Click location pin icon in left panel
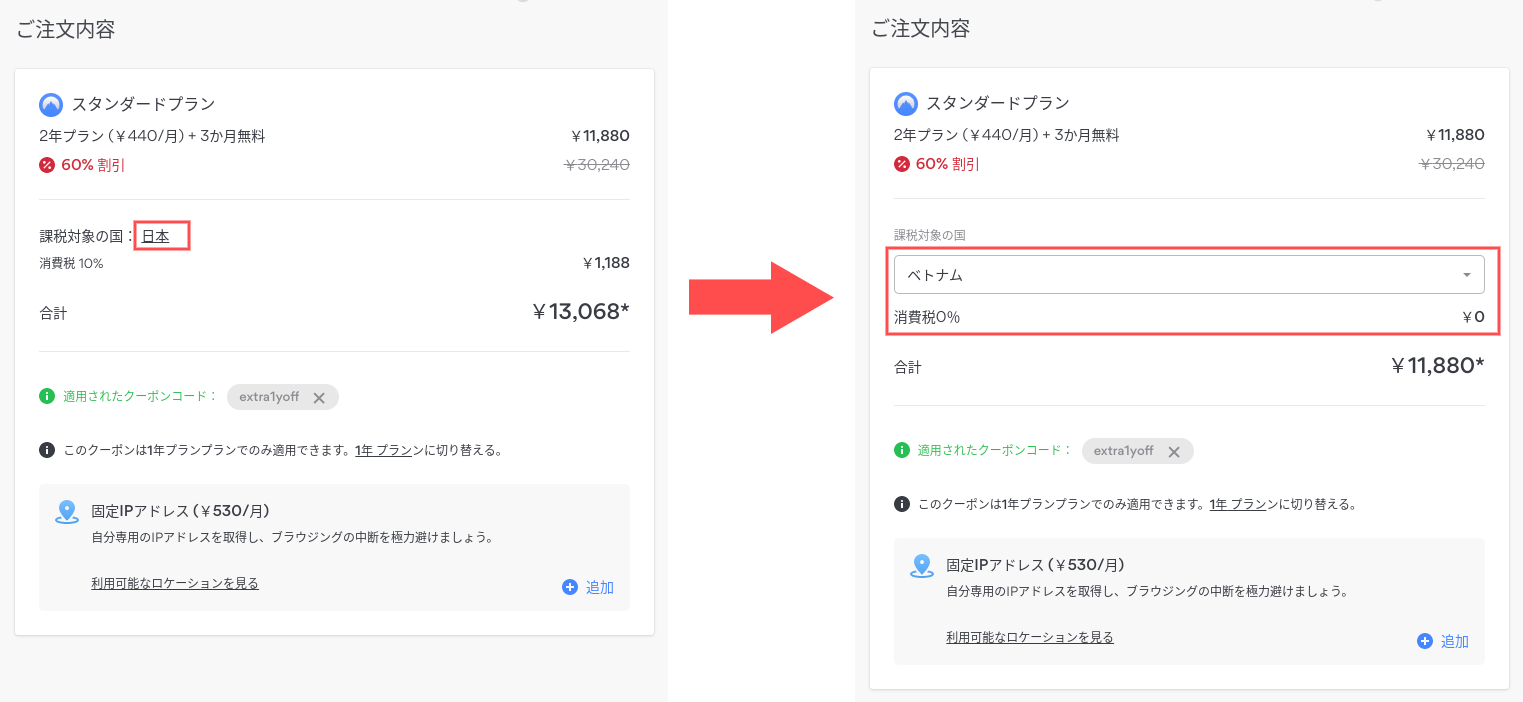This screenshot has height=702, width=1523. coord(67,512)
